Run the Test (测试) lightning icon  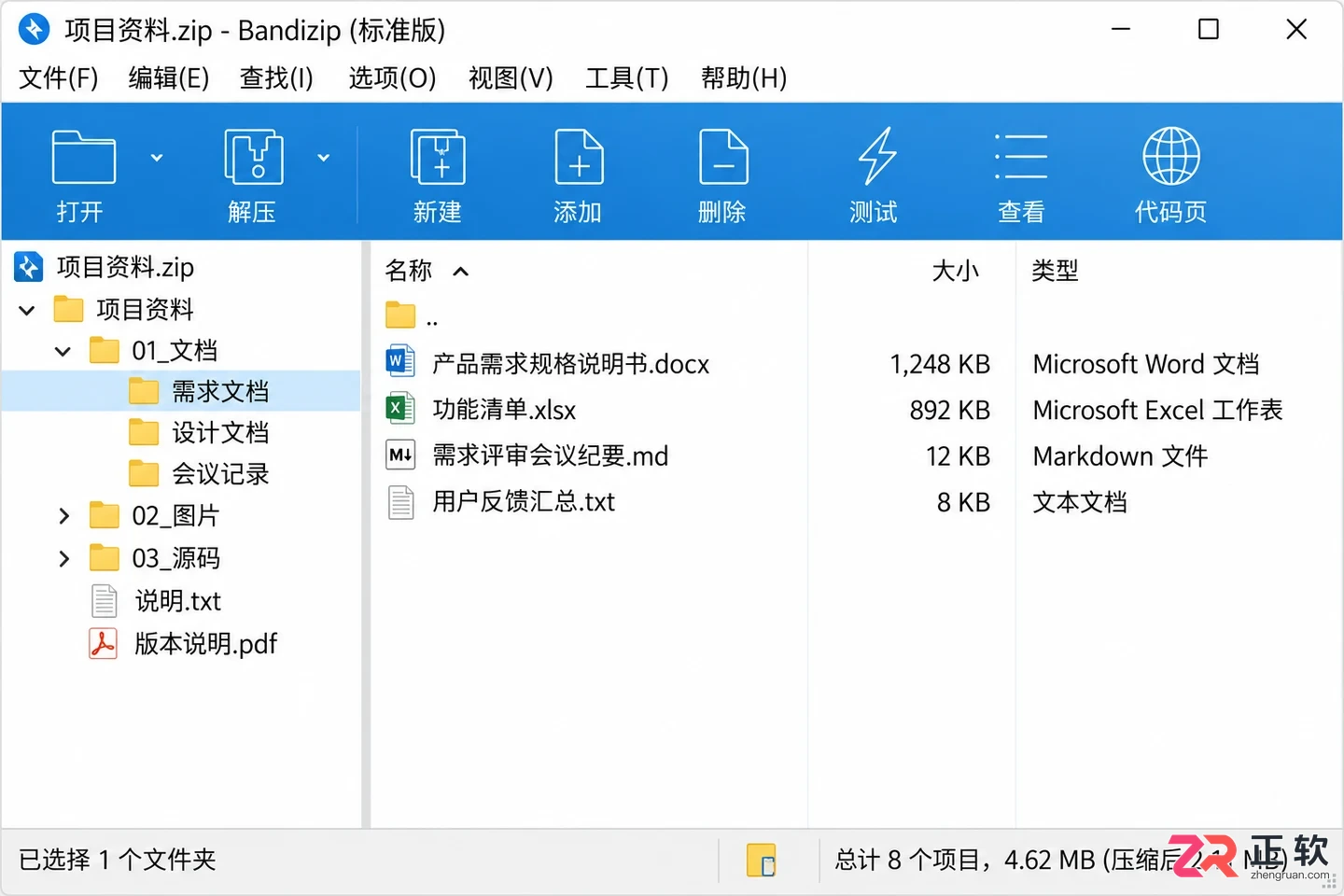(876, 156)
